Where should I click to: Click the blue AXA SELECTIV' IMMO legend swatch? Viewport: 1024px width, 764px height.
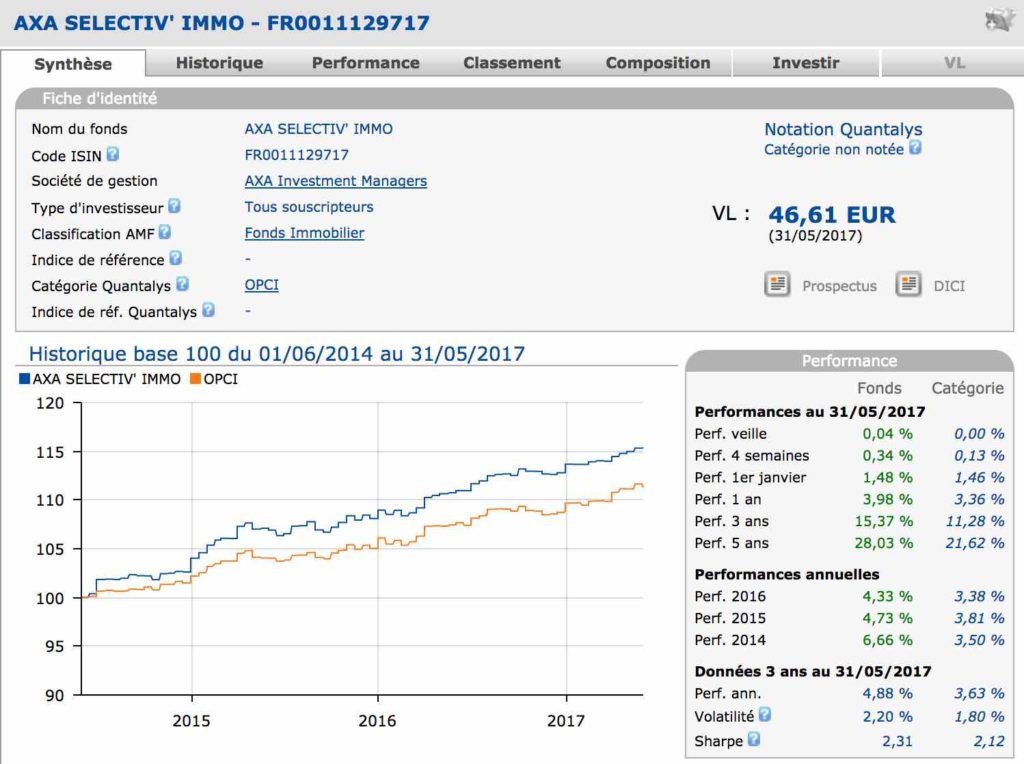25,379
